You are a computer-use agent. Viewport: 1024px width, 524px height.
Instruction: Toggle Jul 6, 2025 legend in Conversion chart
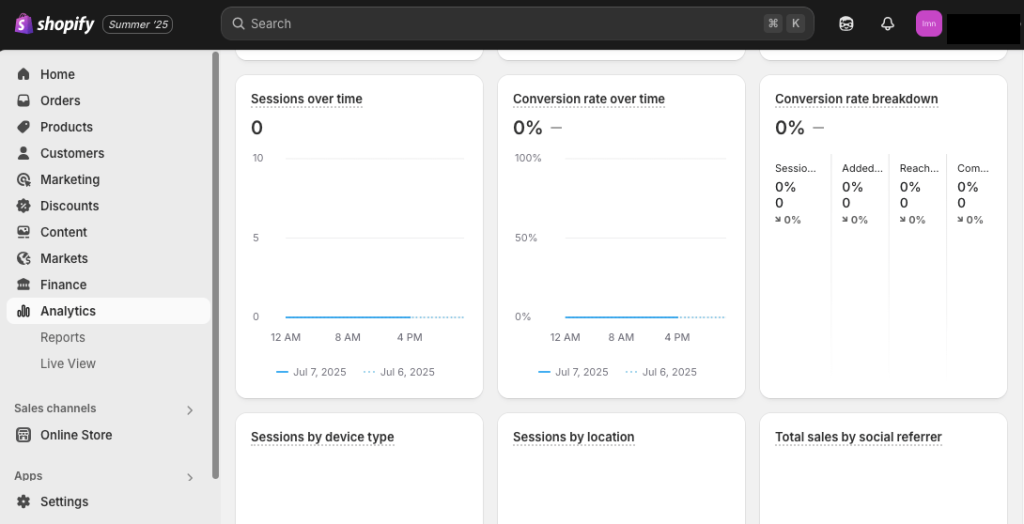point(660,372)
